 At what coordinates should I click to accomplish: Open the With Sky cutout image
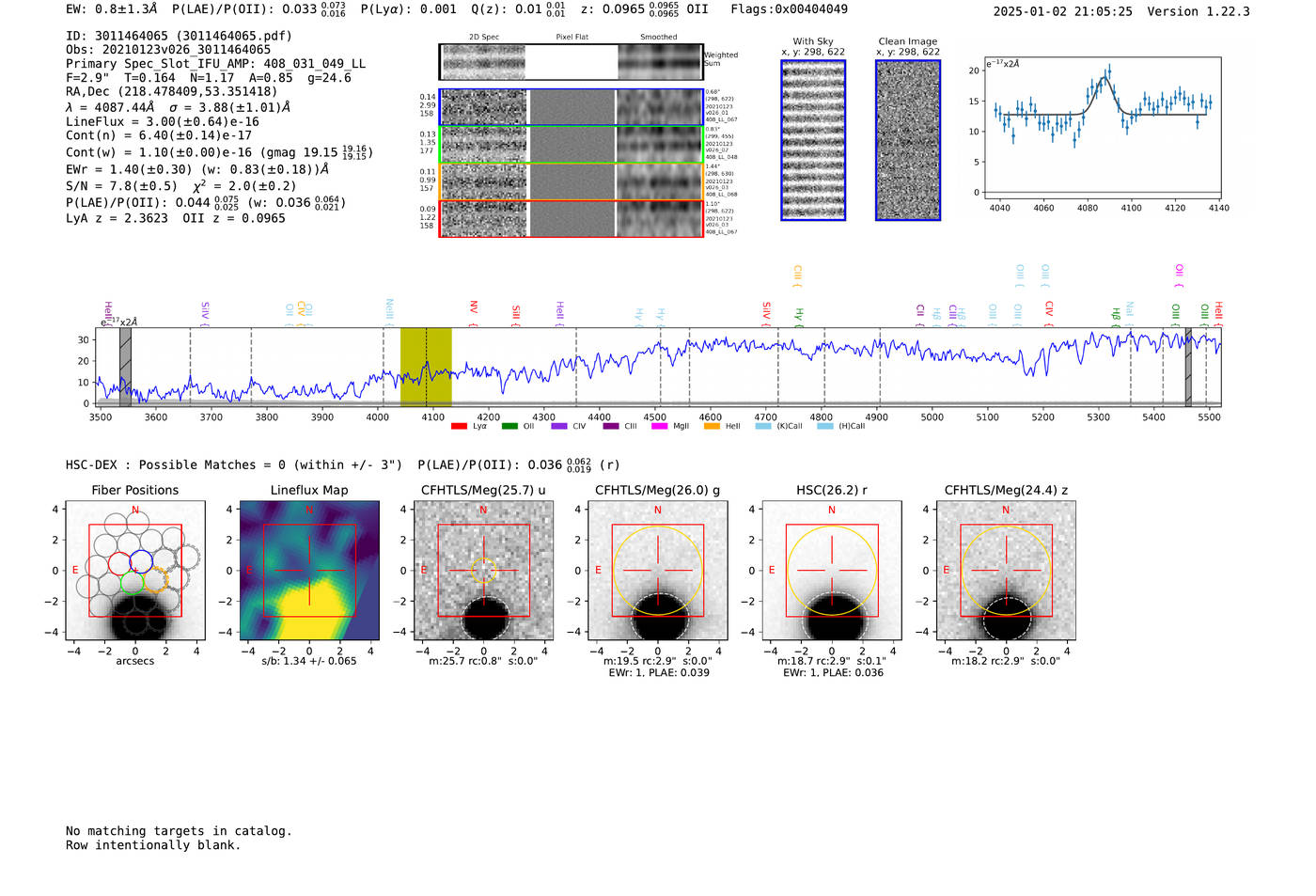pyautogui.click(x=813, y=140)
